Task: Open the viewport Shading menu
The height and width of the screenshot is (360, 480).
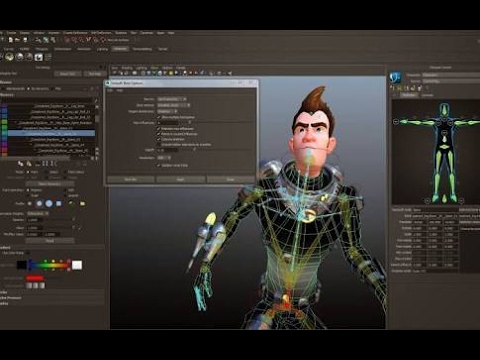Action: pos(127,68)
